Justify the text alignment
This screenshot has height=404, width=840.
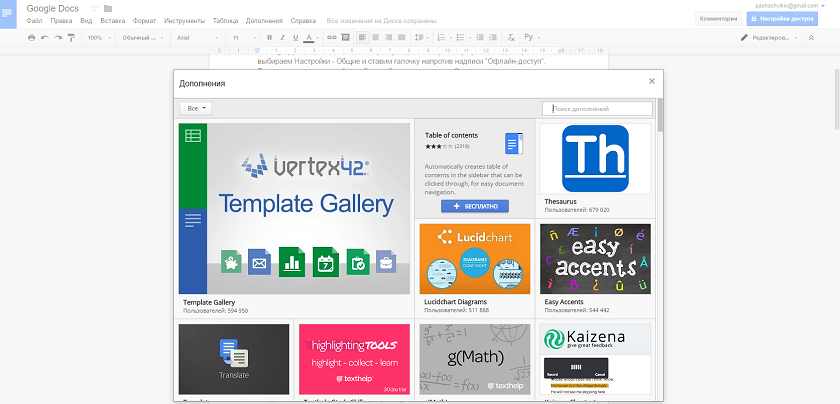(402, 38)
